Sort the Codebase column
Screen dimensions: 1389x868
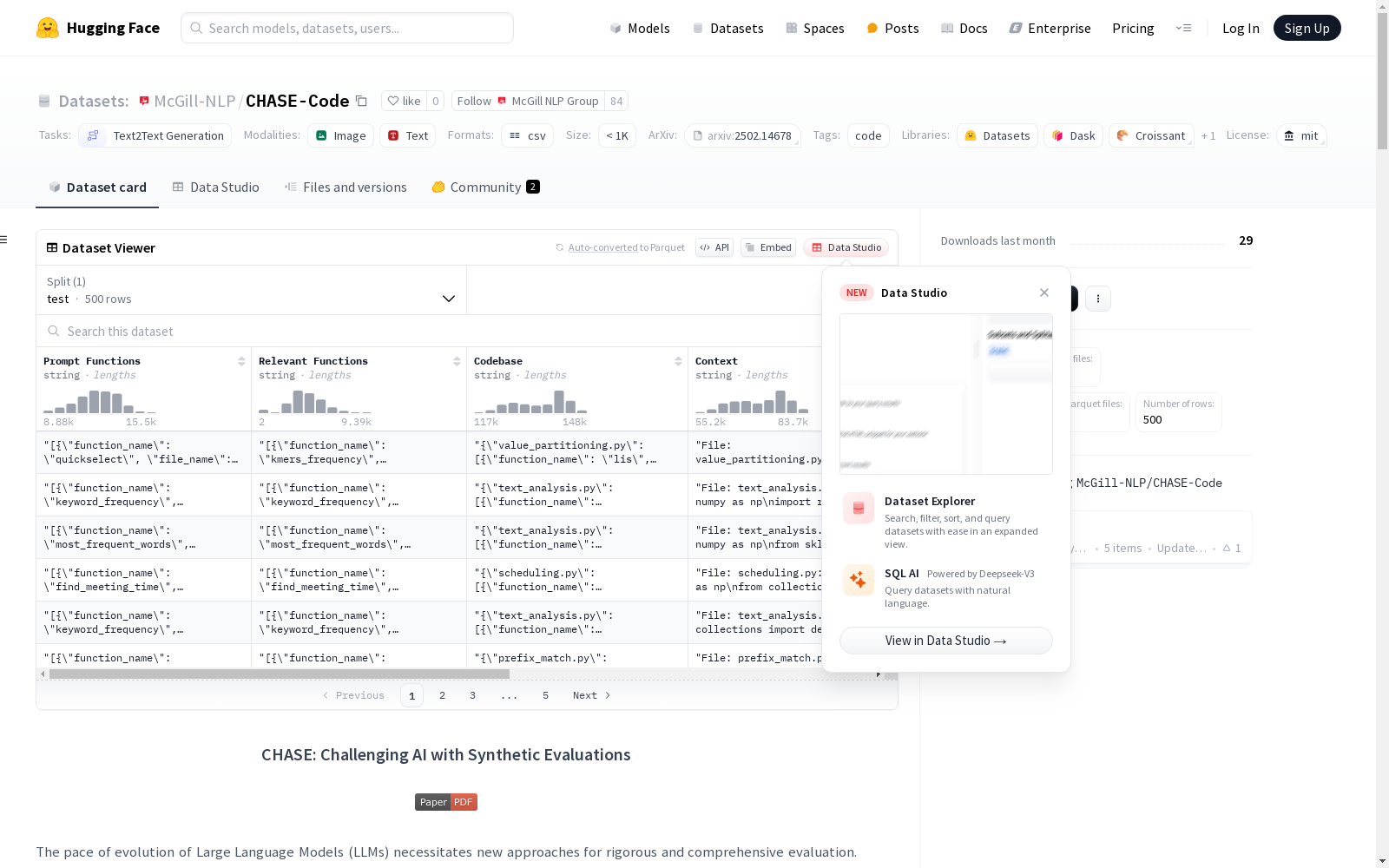tap(678, 361)
